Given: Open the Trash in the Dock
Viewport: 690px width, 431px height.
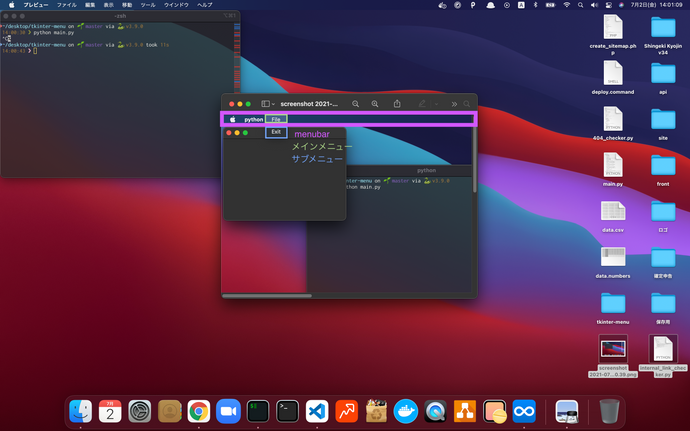Looking at the screenshot, I should pos(609,411).
